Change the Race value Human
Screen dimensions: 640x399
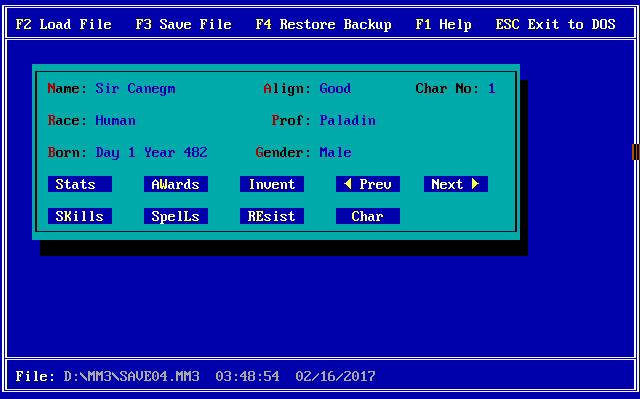116,120
